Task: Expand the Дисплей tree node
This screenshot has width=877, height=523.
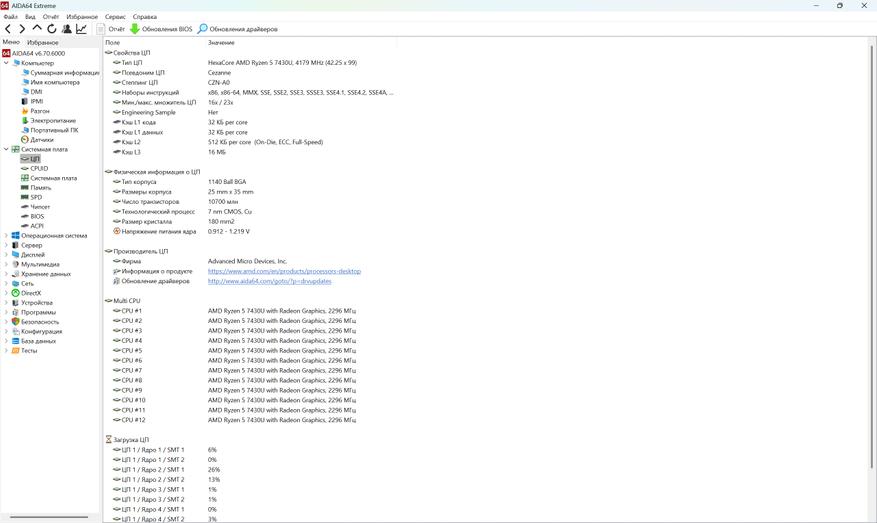Action: (x=6, y=255)
